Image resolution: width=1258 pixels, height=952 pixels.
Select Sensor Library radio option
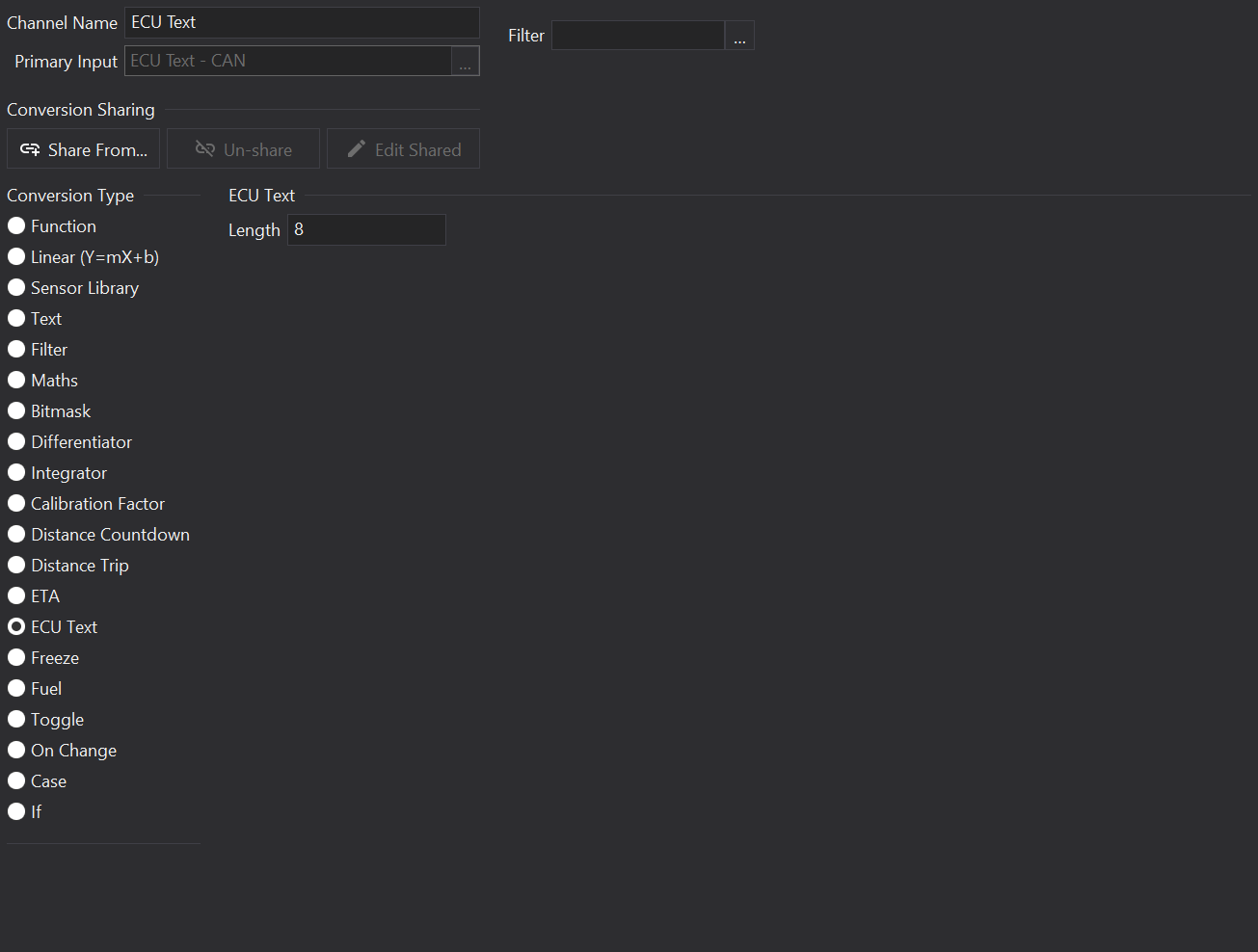[16, 288]
